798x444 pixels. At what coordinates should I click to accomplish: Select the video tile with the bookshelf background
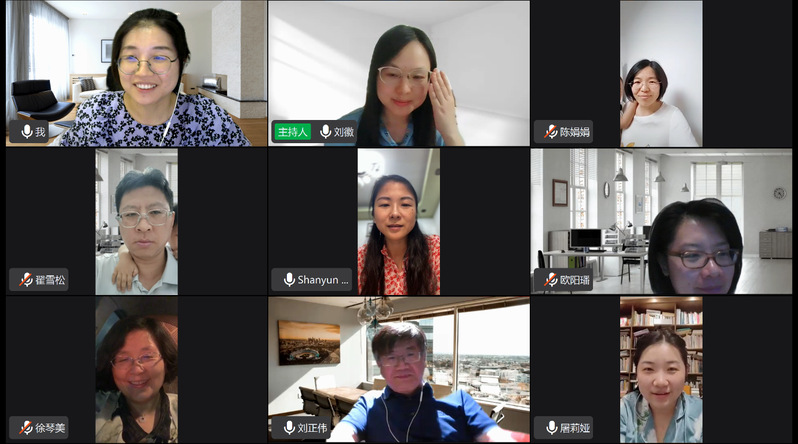(661, 370)
